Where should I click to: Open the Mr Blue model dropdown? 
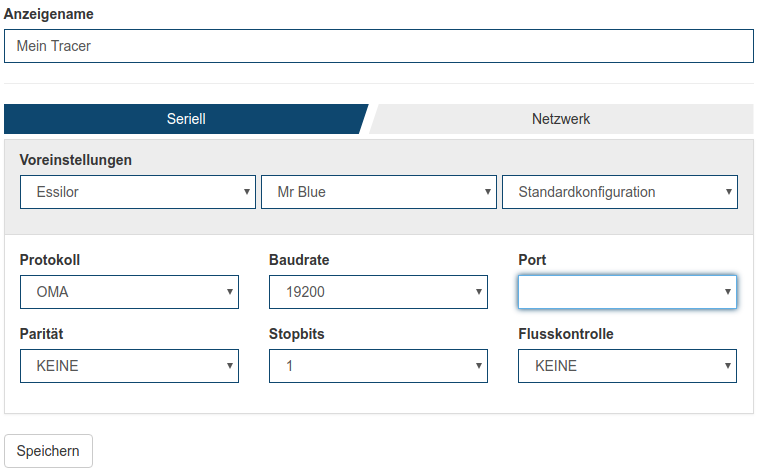click(x=378, y=192)
